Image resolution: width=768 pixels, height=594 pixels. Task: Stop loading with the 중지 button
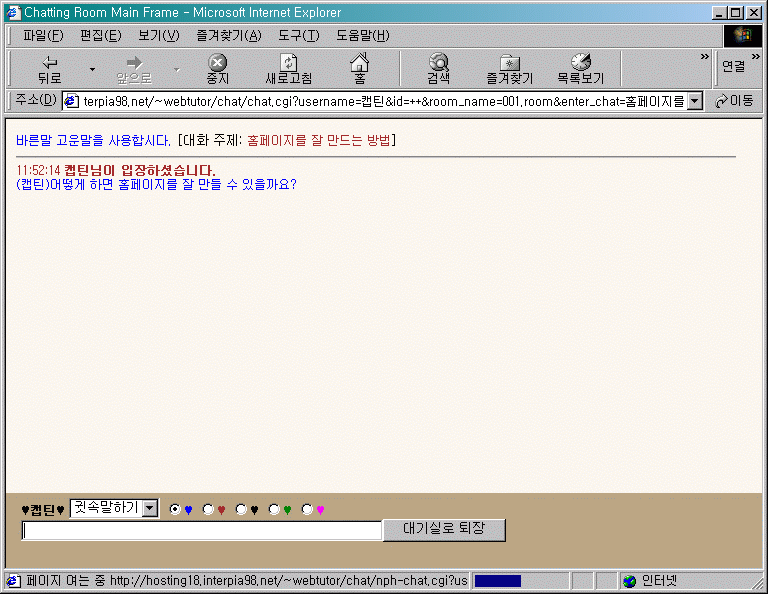(x=217, y=69)
